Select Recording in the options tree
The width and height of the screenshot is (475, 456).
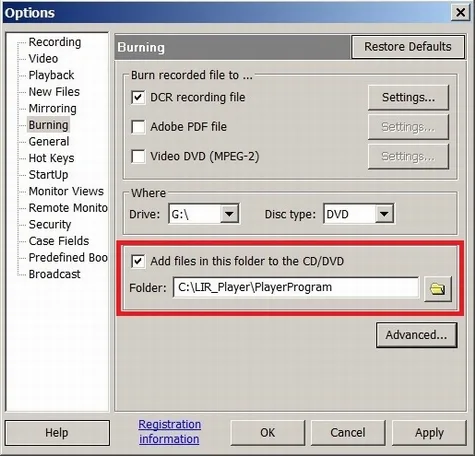tap(55, 42)
